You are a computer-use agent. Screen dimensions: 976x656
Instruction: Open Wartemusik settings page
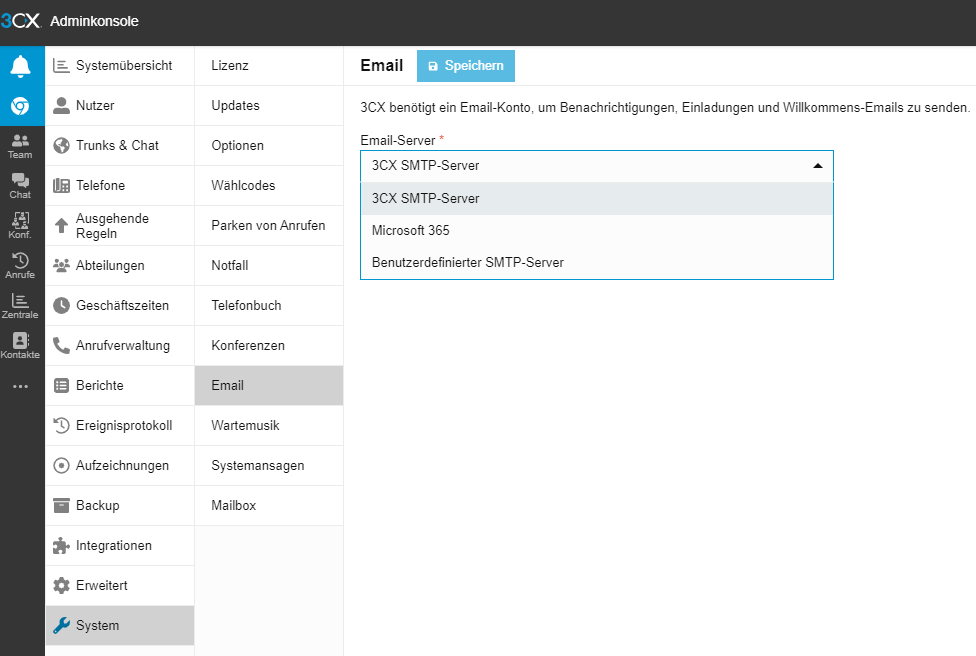[x=269, y=426]
